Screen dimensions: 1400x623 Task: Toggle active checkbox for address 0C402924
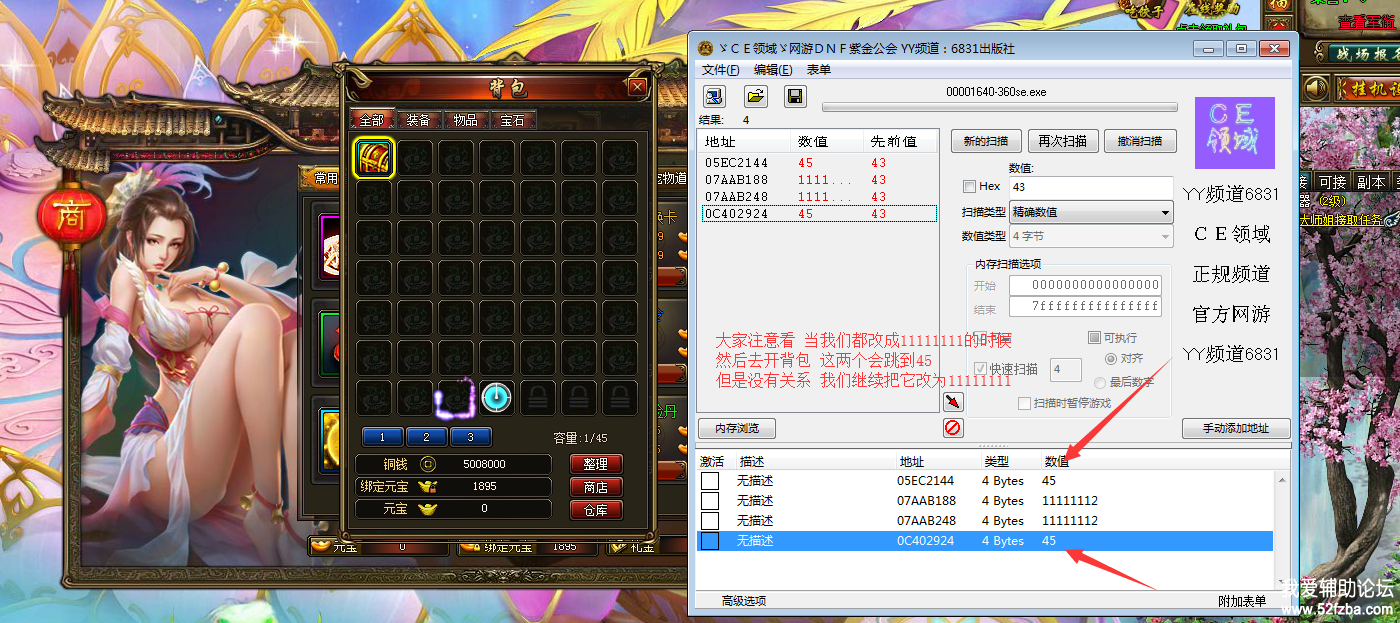pos(709,541)
